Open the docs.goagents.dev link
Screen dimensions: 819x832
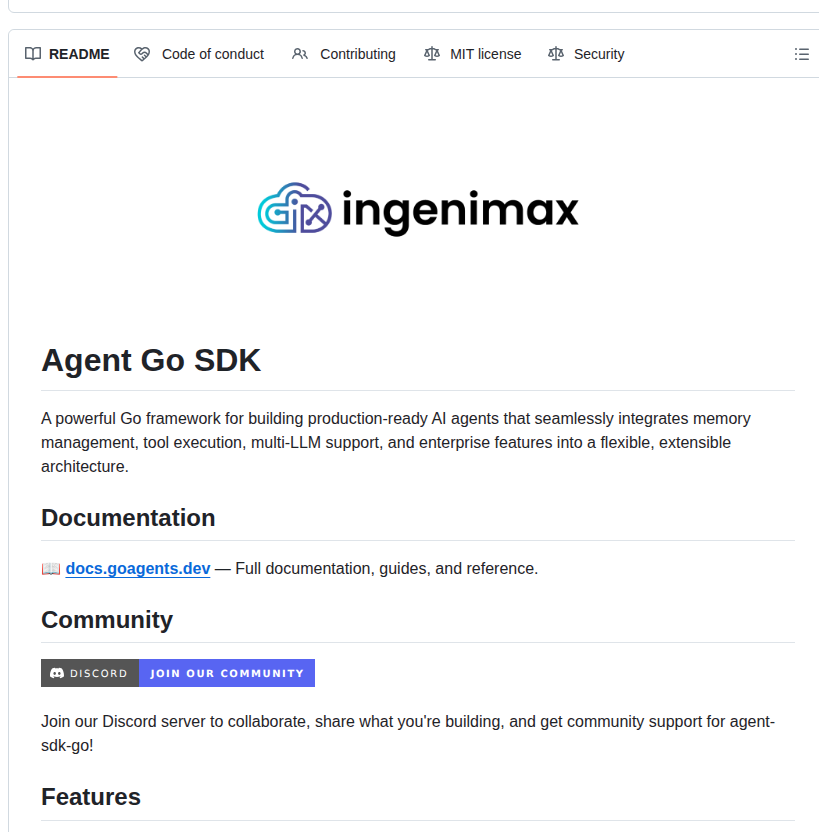137,568
